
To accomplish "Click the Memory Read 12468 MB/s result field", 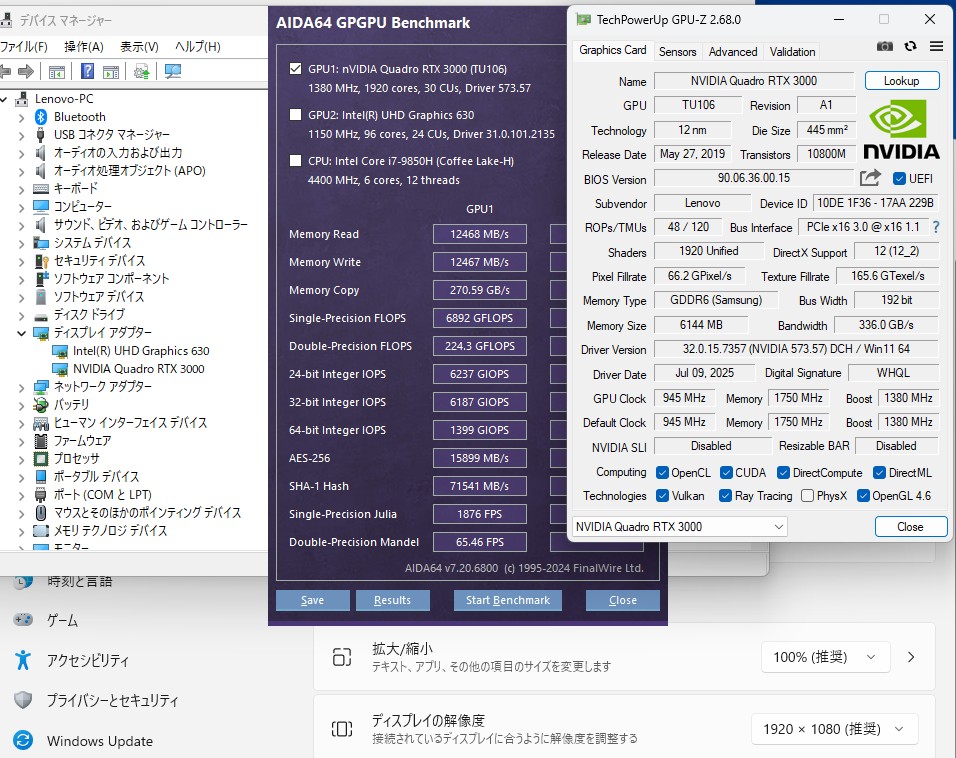I will [480, 234].
